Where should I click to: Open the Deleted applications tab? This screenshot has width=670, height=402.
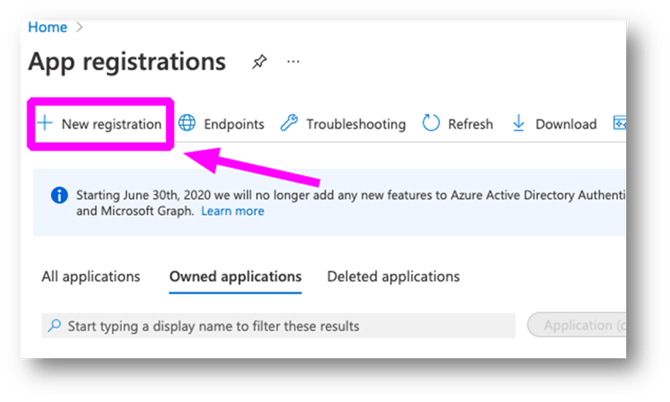click(393, 276)
